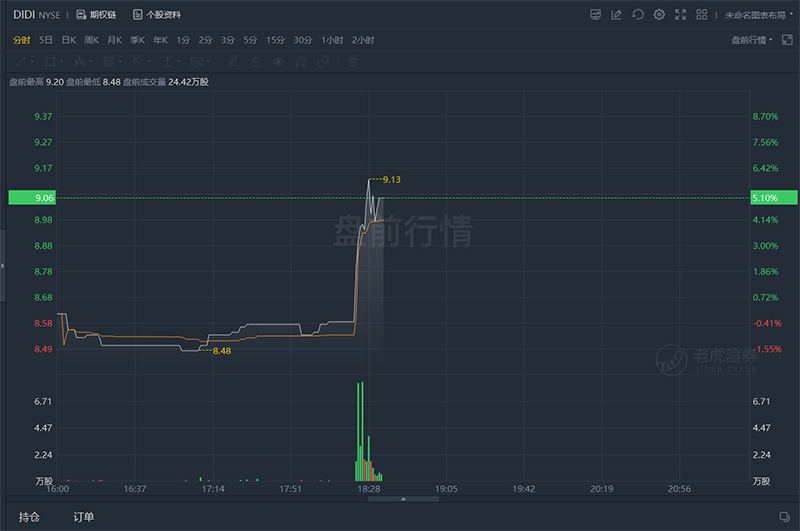Click the 盘前最高 9.20 text
Viewport: 800px width, 531px height.
[x=37, y=82]
